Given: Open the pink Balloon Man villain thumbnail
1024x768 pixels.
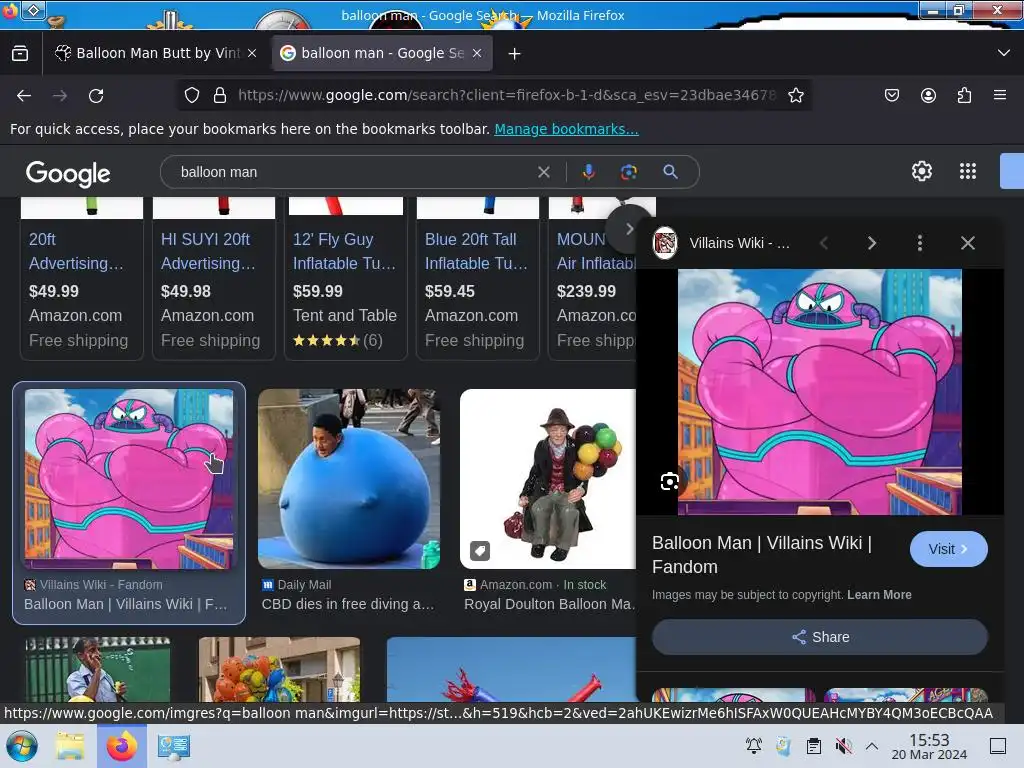Looking at the screenshot, I should [129, 479].
